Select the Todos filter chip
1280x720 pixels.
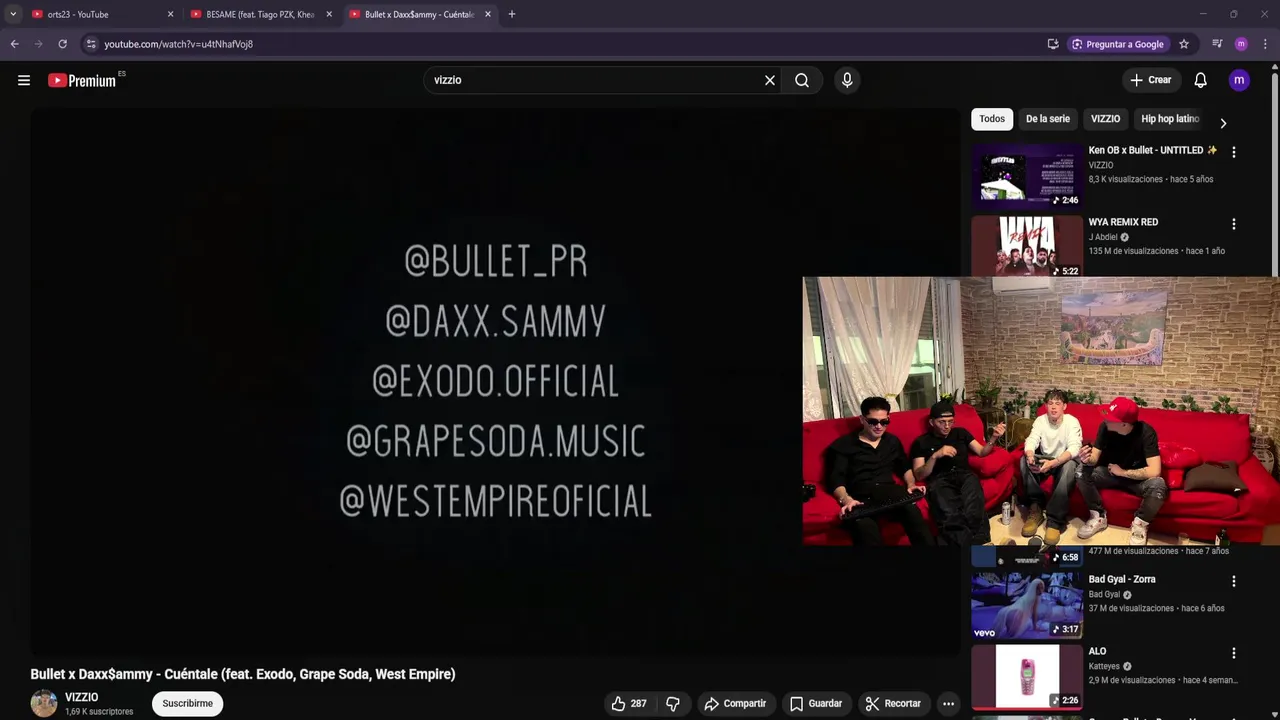tap(992, 119)
